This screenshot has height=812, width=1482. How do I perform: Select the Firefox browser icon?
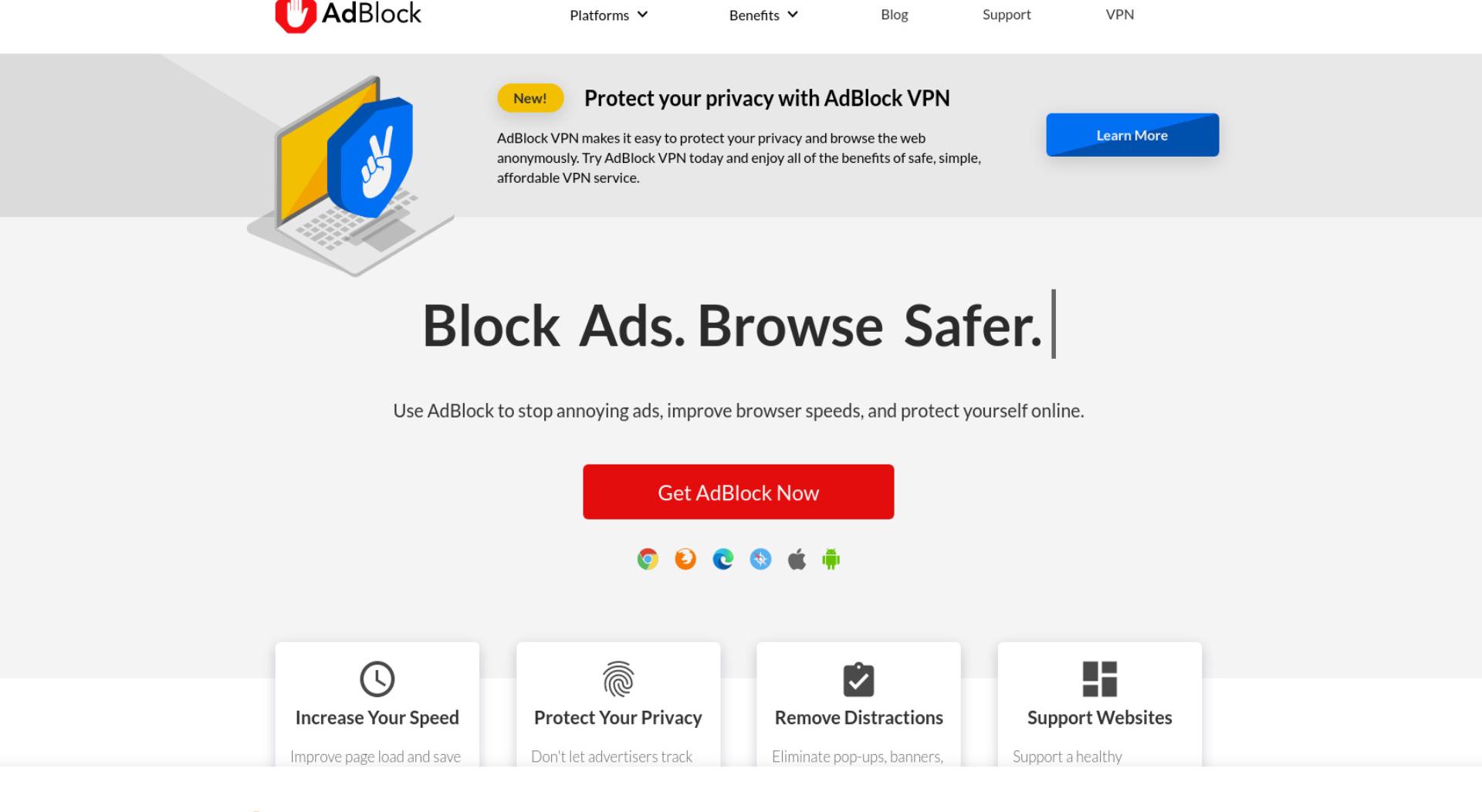click(685, 559)
